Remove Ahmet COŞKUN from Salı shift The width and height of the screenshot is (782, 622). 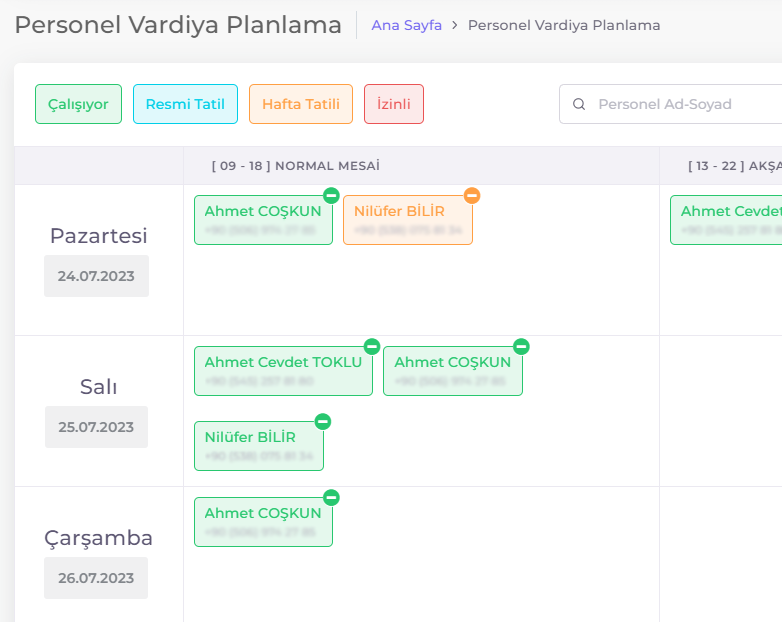point(521,346)
